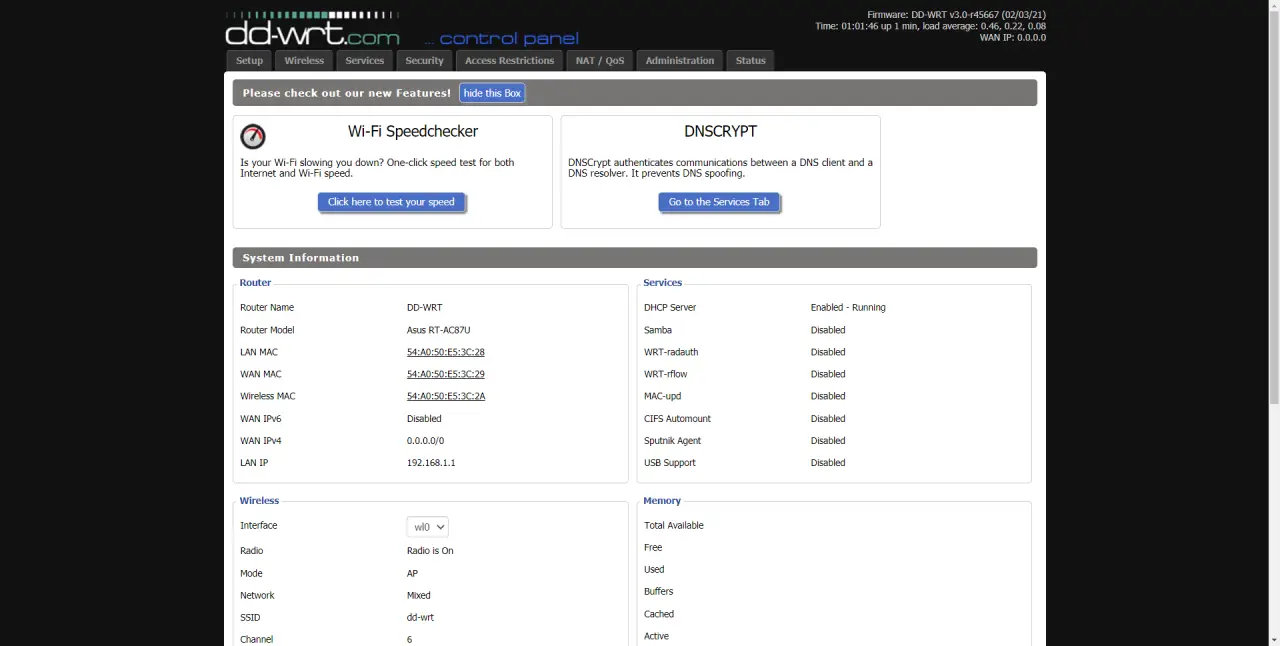Switch to the Administration tab
This screenshot has width=1280, height=646.
point(679,61)
